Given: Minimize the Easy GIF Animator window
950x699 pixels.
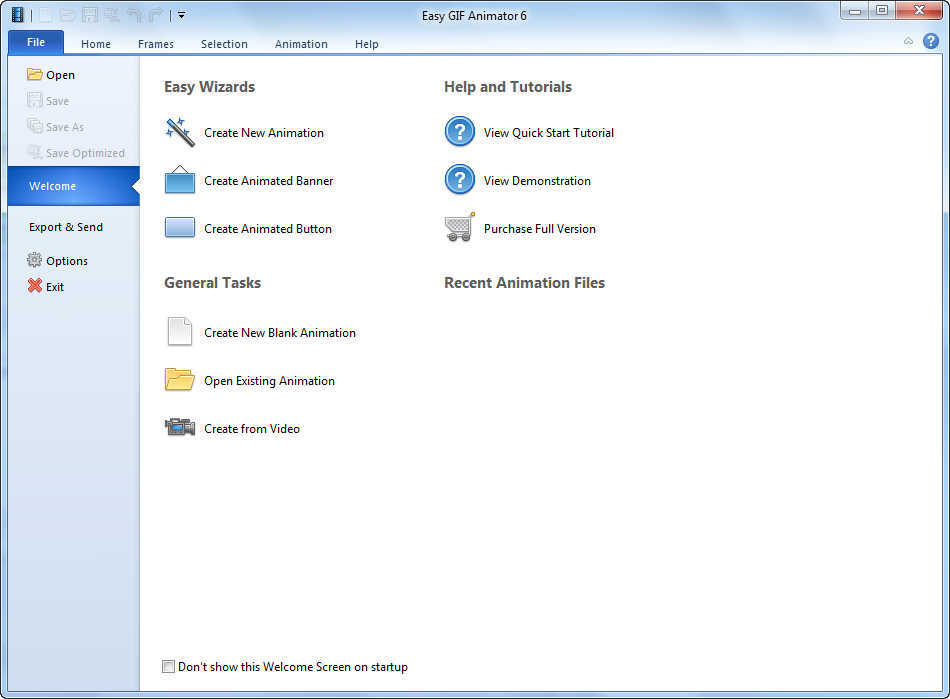Looking at the screenshot, I should [x=855, y=11].
